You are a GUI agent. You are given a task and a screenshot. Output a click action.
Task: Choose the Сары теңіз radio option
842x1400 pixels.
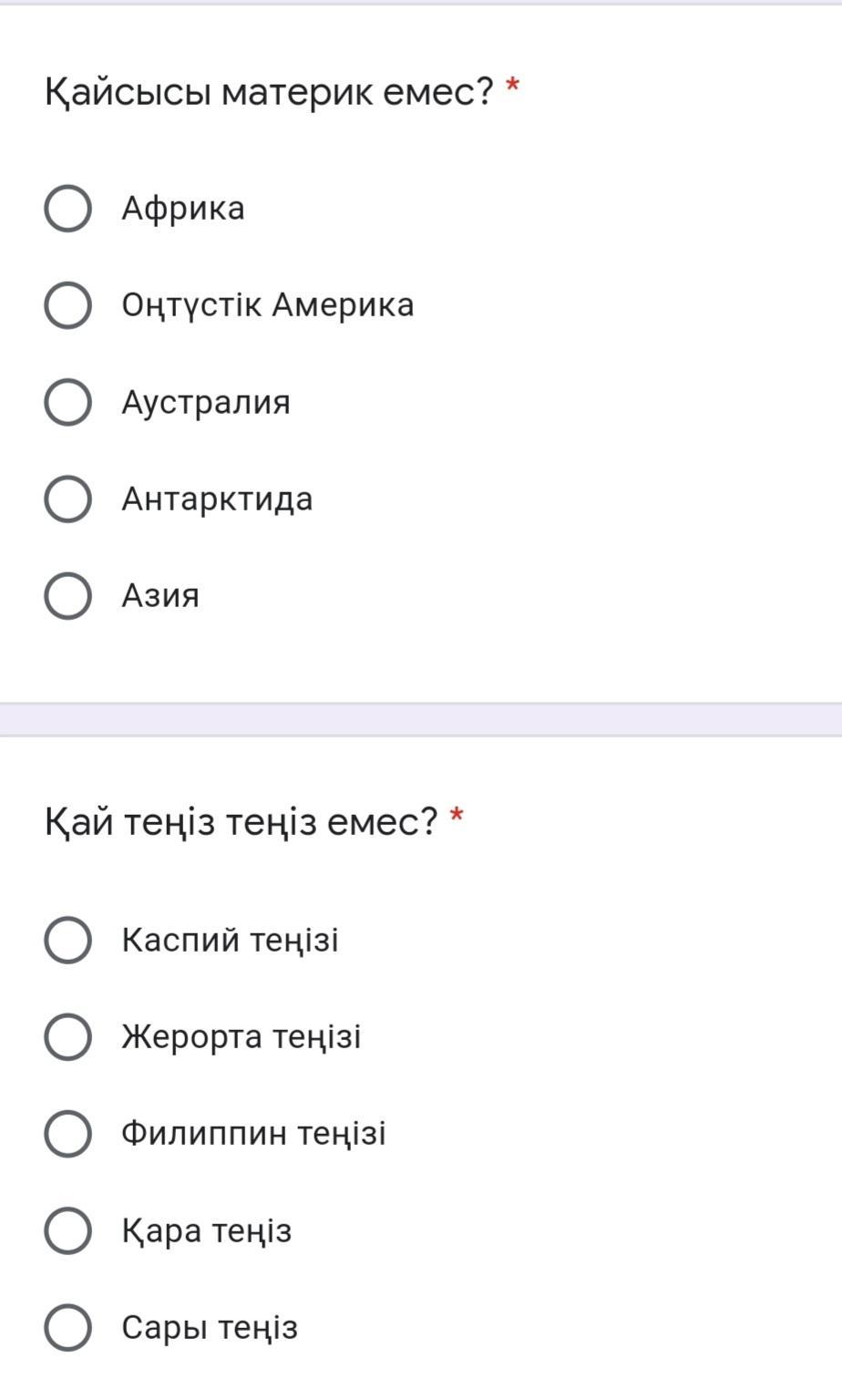[x=67, y=1327]
